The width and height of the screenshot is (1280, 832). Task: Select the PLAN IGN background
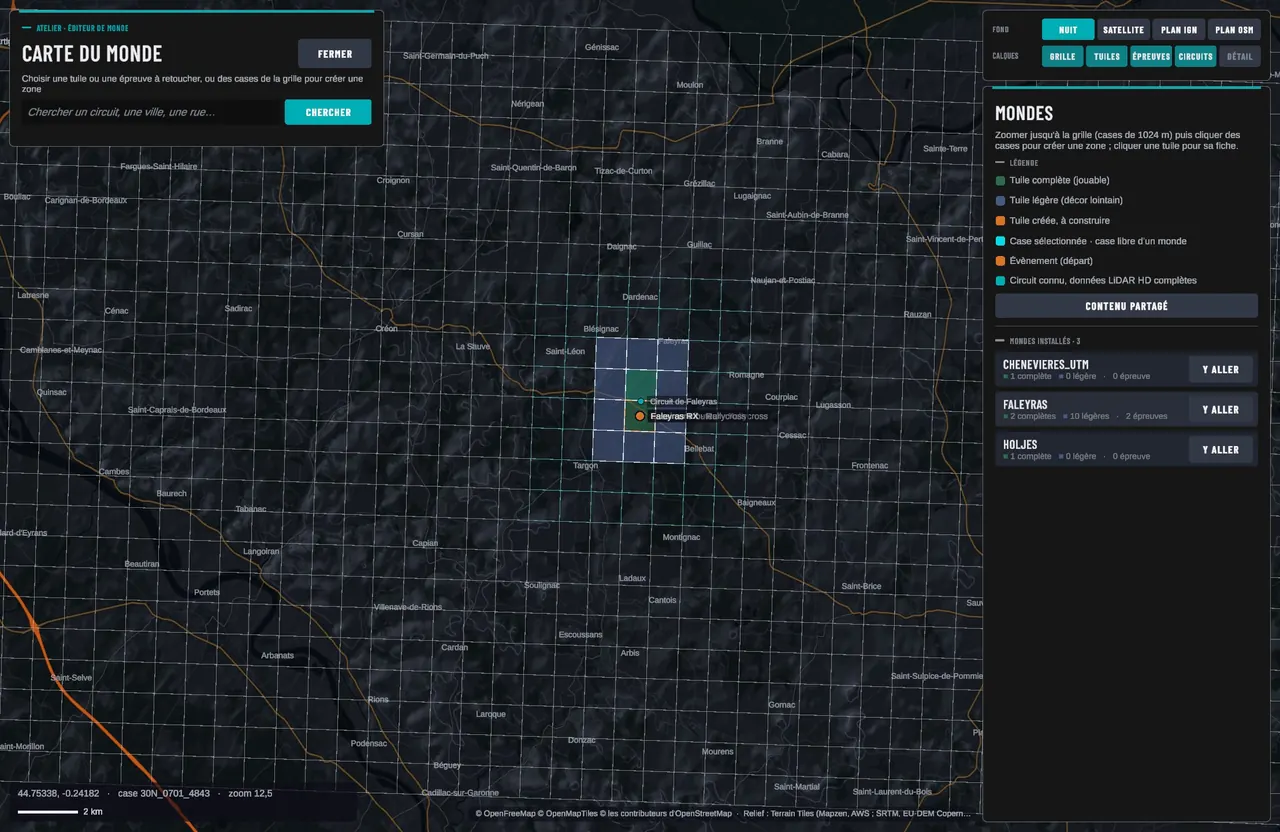tap(1179, 30)
